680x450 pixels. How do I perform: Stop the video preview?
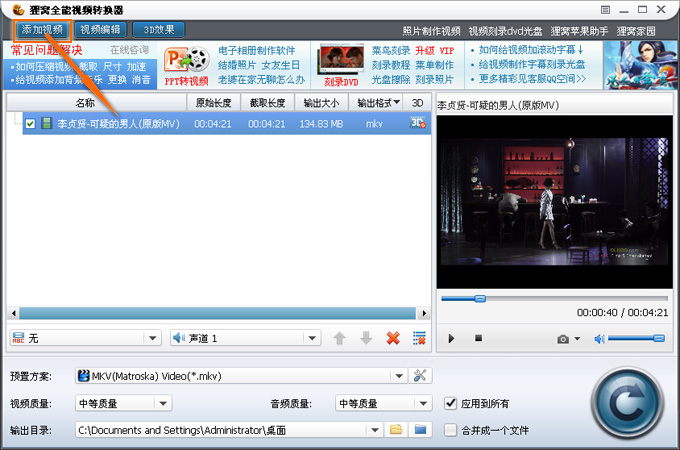click(x=478, y=338)
